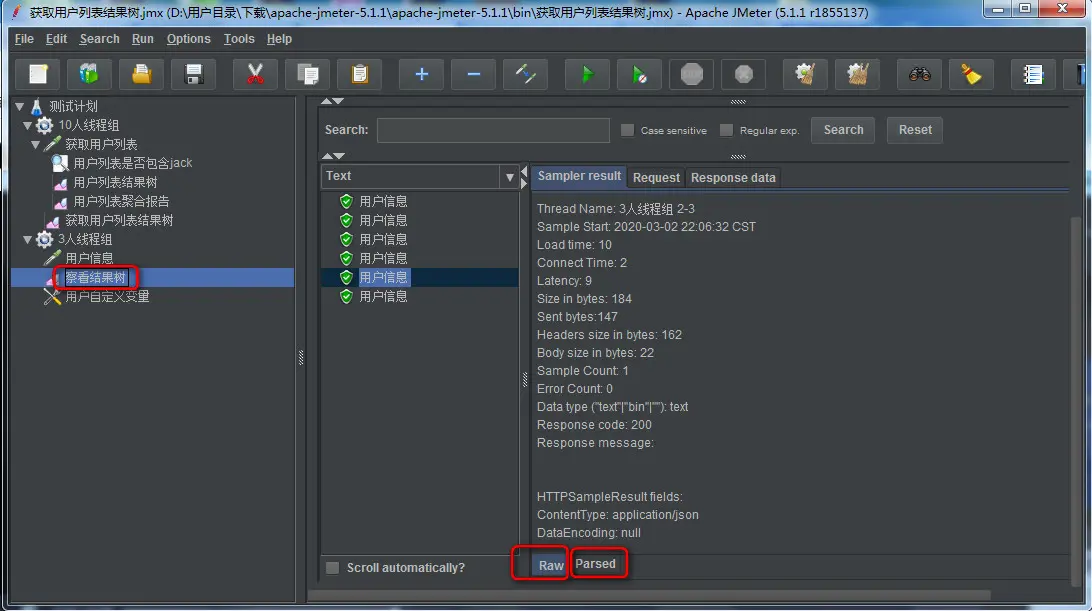Click the Shutdown threads icon

744,74
